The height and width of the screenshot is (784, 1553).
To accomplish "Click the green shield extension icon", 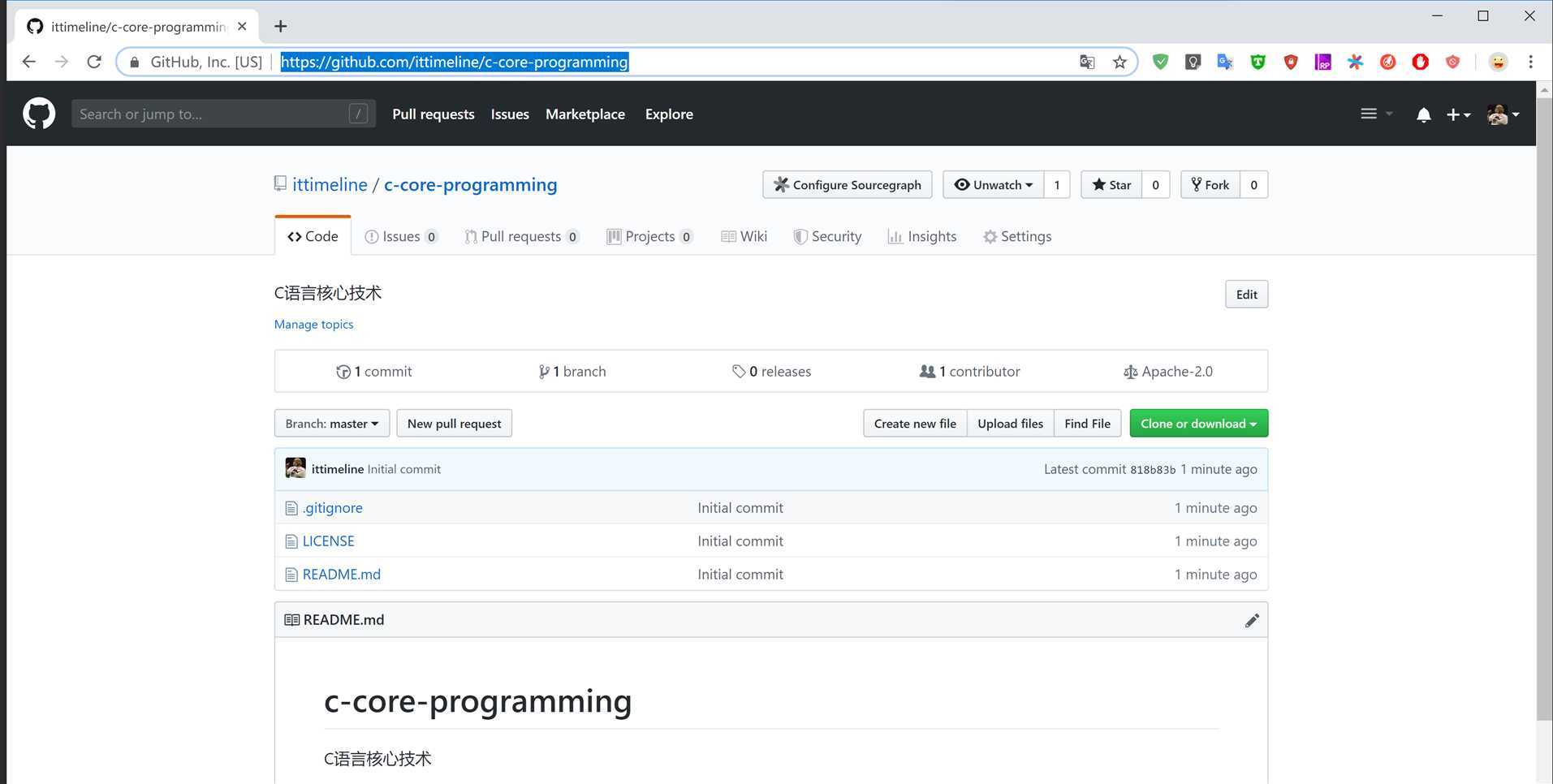I will tap(1160, 62).
